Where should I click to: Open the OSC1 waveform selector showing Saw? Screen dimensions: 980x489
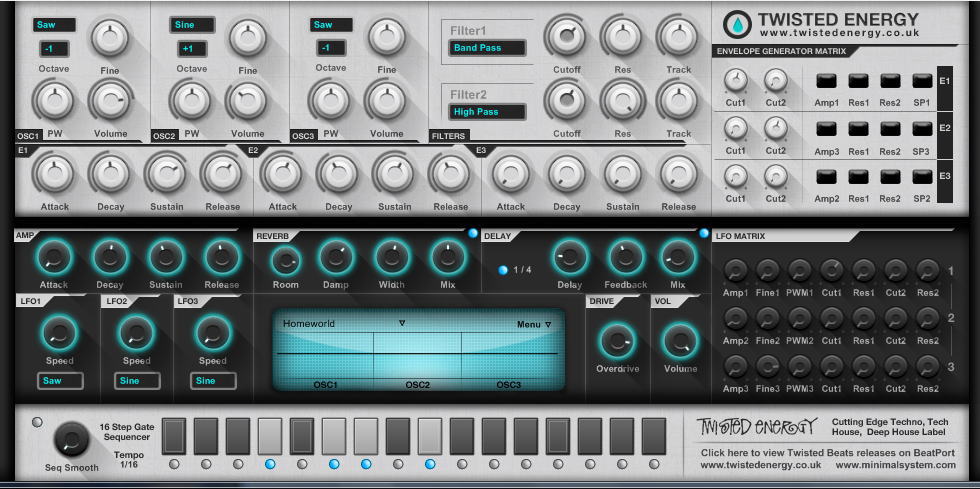[54, 25]
